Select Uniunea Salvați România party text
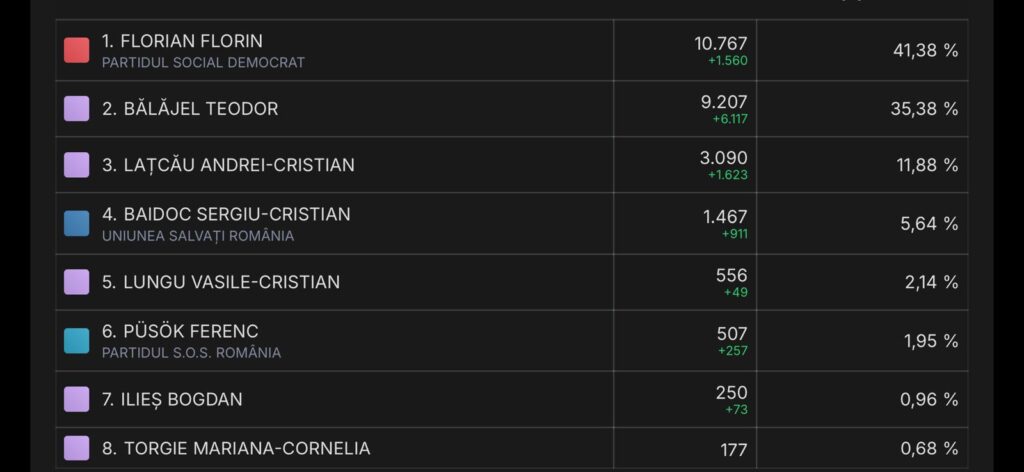This screenshot has height=472, width=1024. [198, 236]
